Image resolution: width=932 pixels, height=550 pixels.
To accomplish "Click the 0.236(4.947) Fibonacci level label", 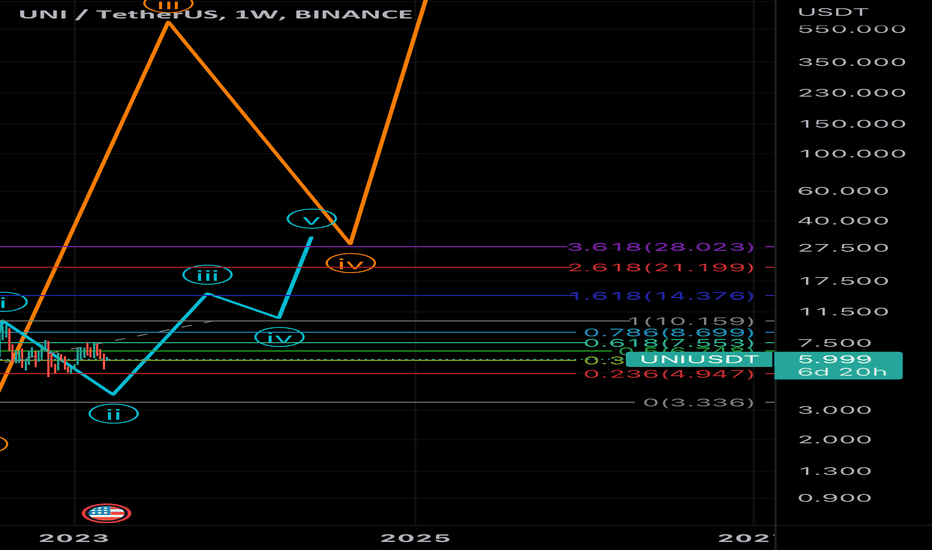I will click(x=669, y=374).
